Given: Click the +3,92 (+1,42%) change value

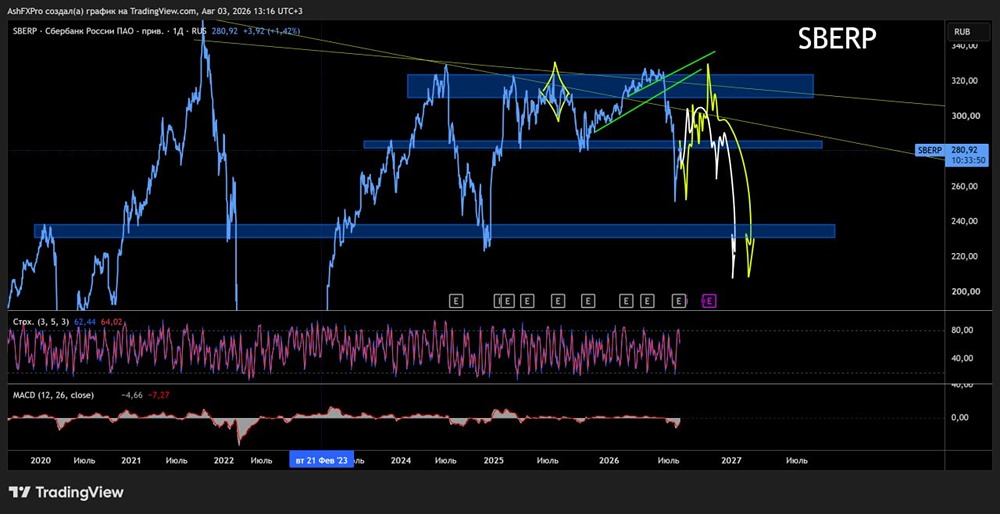Looking at the screenshot, I should click(272, 31).
